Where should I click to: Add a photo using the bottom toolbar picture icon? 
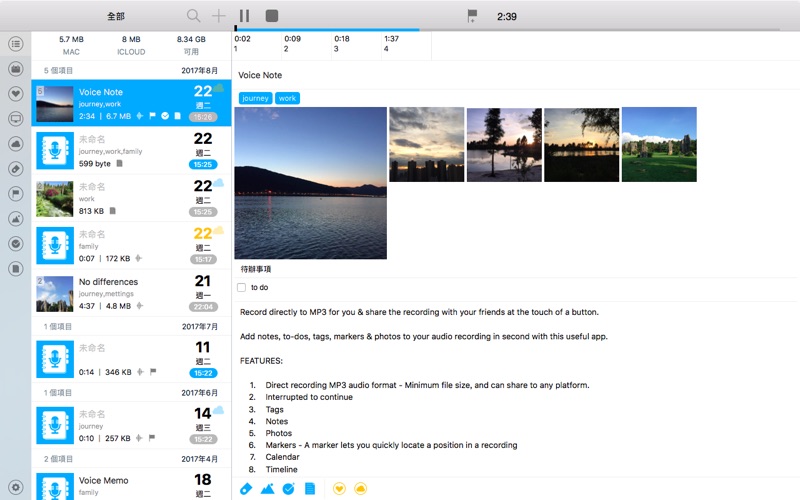pyautogui.click(x=267, y=489)
